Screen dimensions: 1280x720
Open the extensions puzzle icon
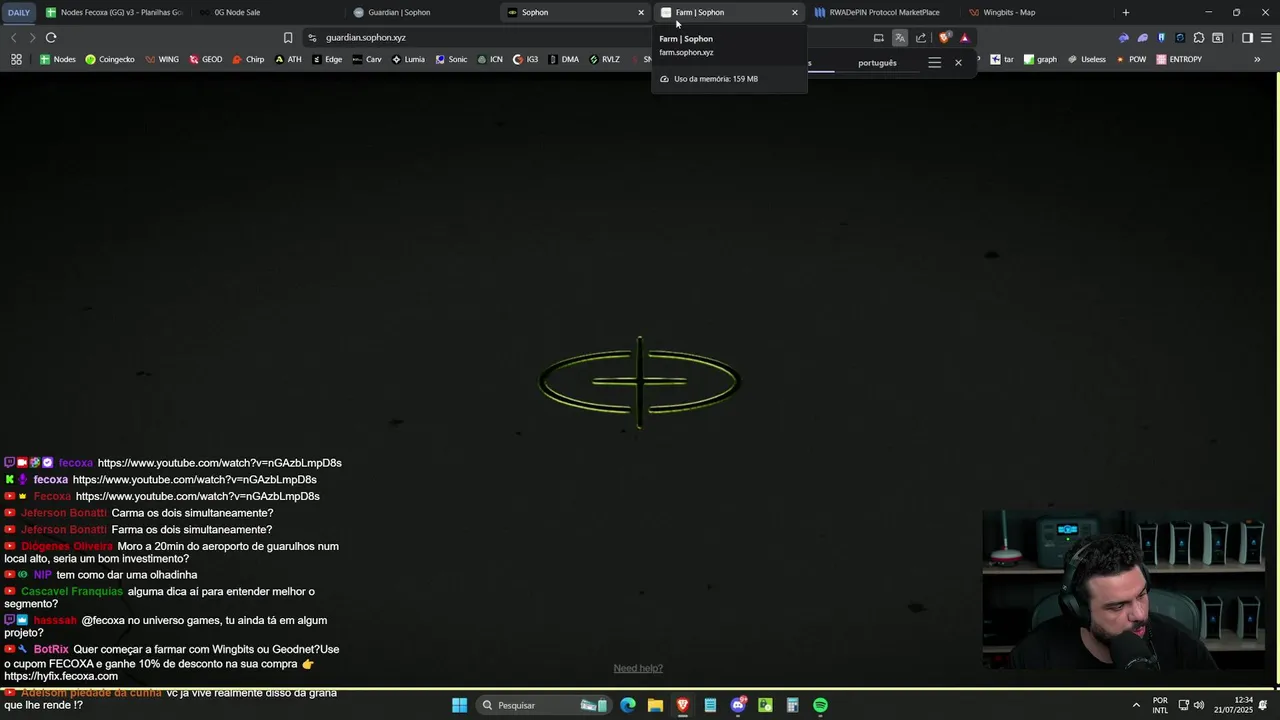point(1199,38)
